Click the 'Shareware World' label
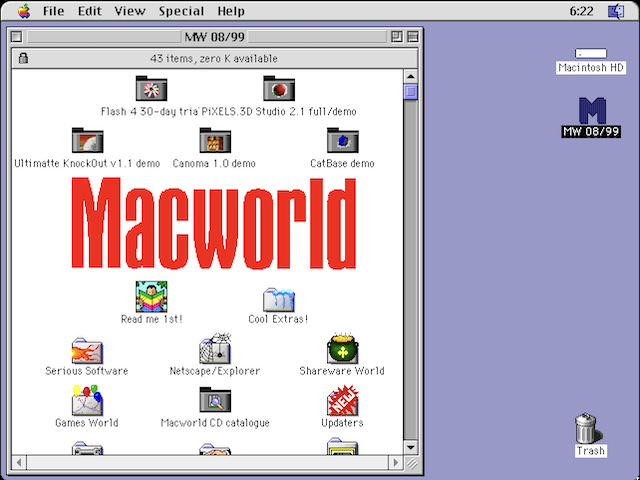640x480 pixels. click(342, 371)
